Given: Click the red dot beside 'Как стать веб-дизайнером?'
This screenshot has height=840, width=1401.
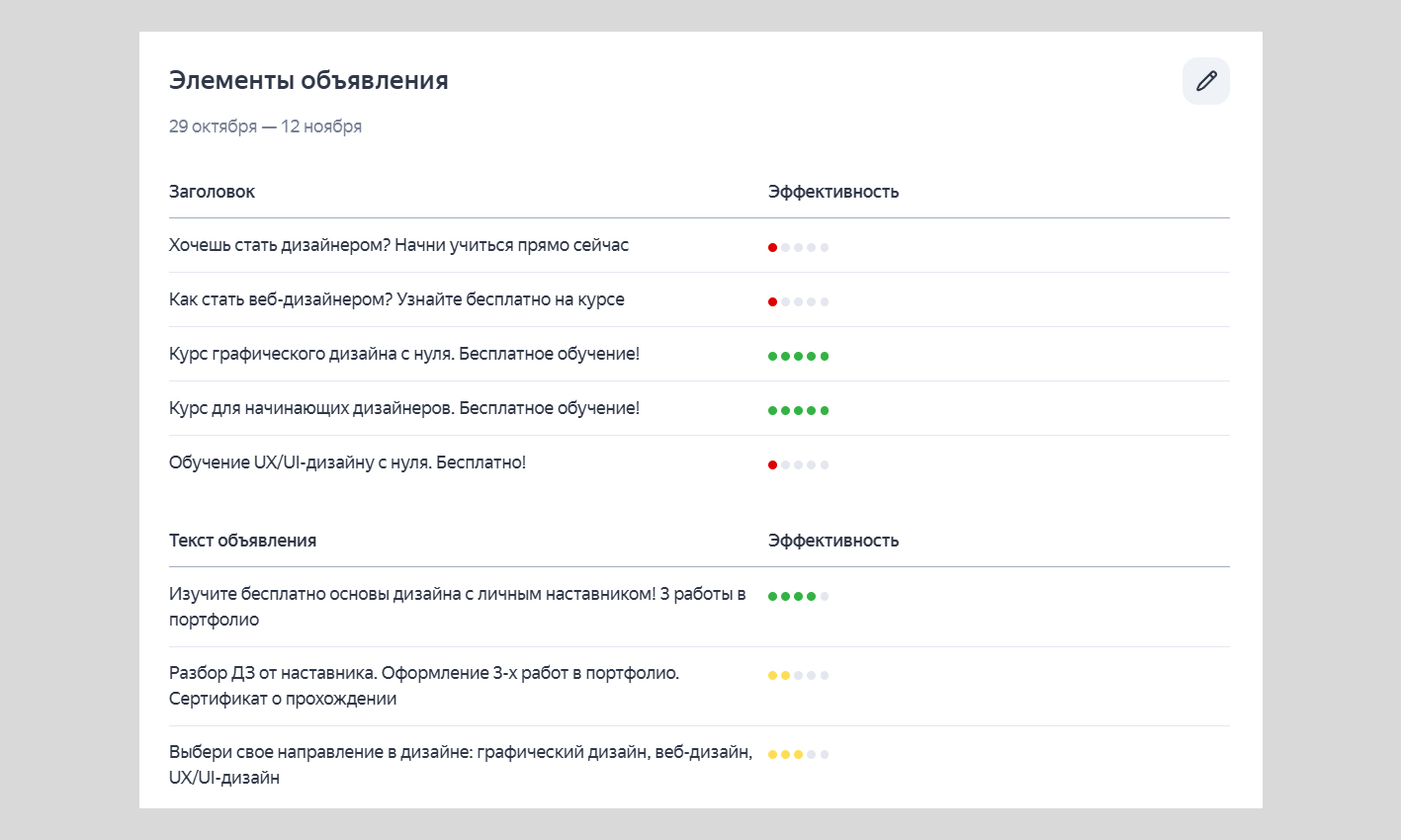Looking at the screenshot, I should 773,301.
